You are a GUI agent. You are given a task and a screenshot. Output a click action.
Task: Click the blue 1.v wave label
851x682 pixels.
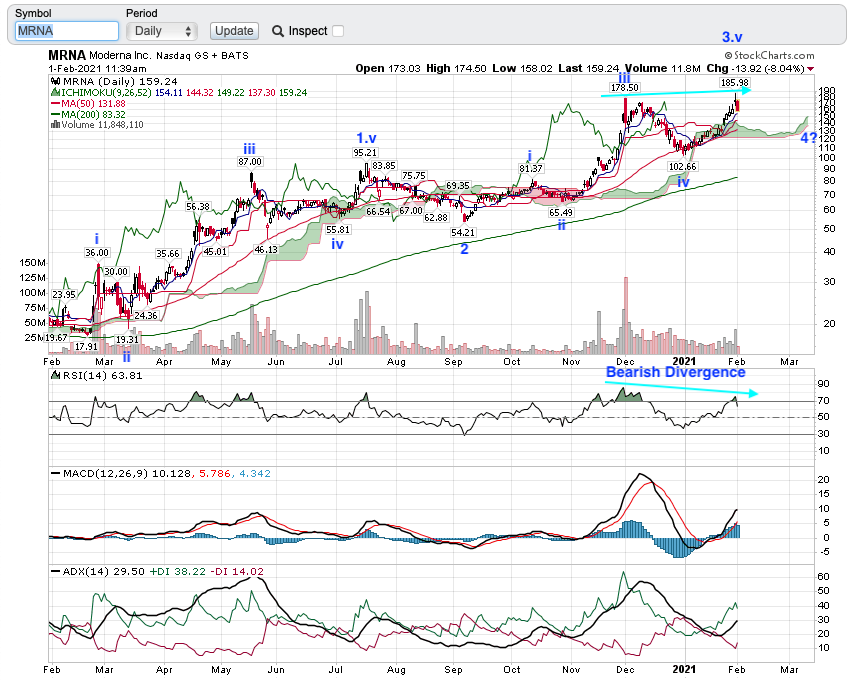point(365,137)
